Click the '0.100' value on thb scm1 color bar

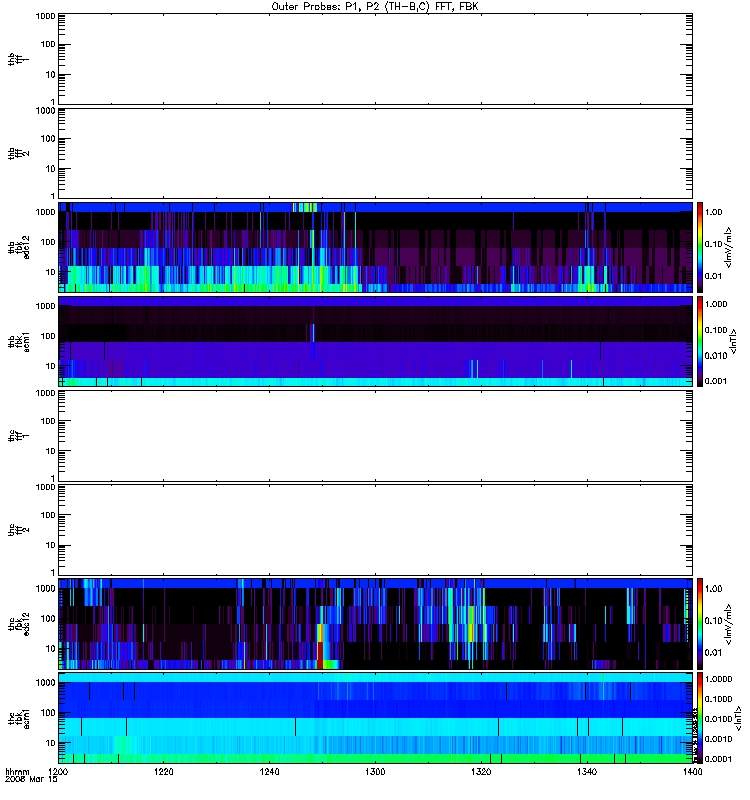(x=716, y=330)
